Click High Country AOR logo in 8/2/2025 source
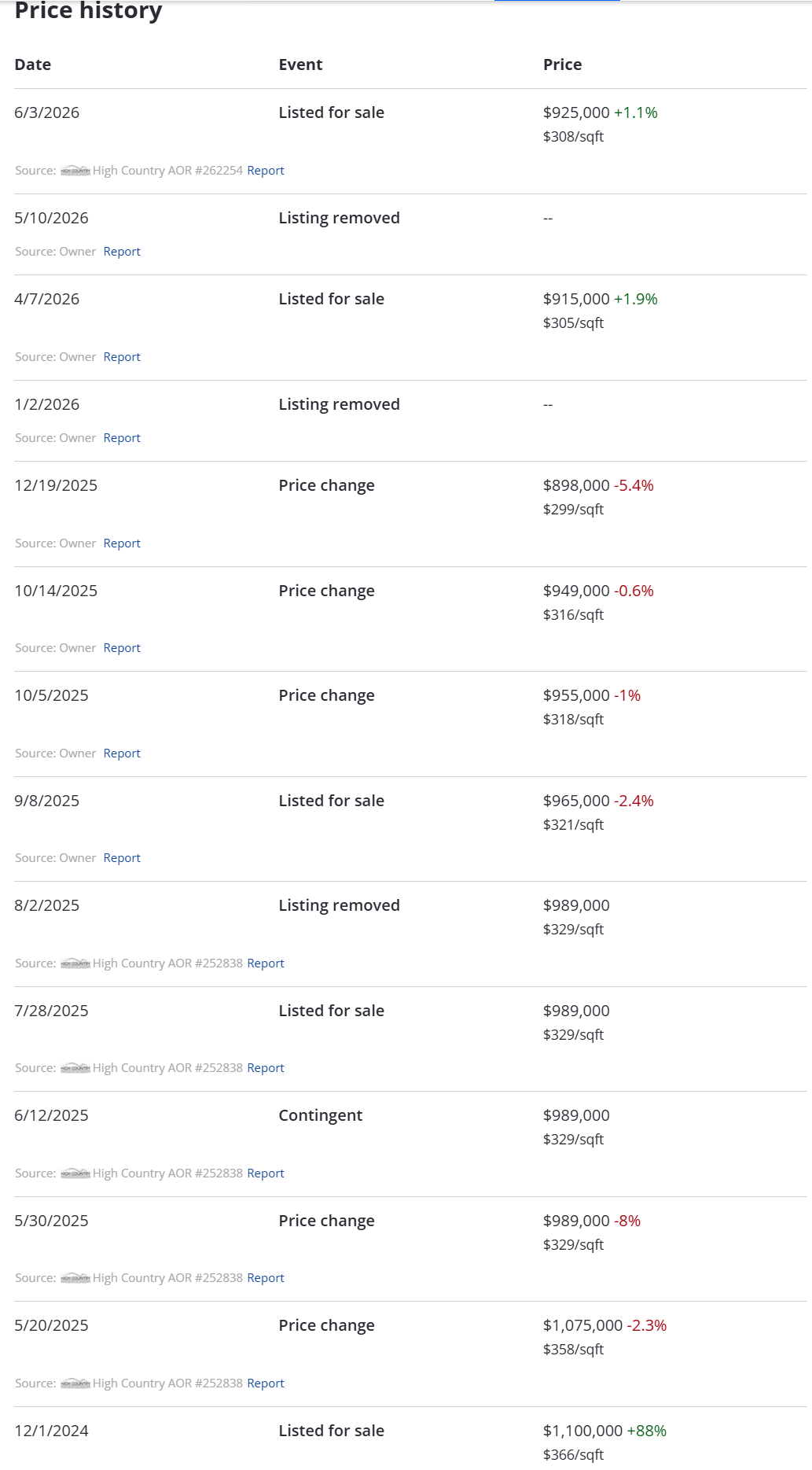Viewport: 812px width, 1470px height. [75, 963]
